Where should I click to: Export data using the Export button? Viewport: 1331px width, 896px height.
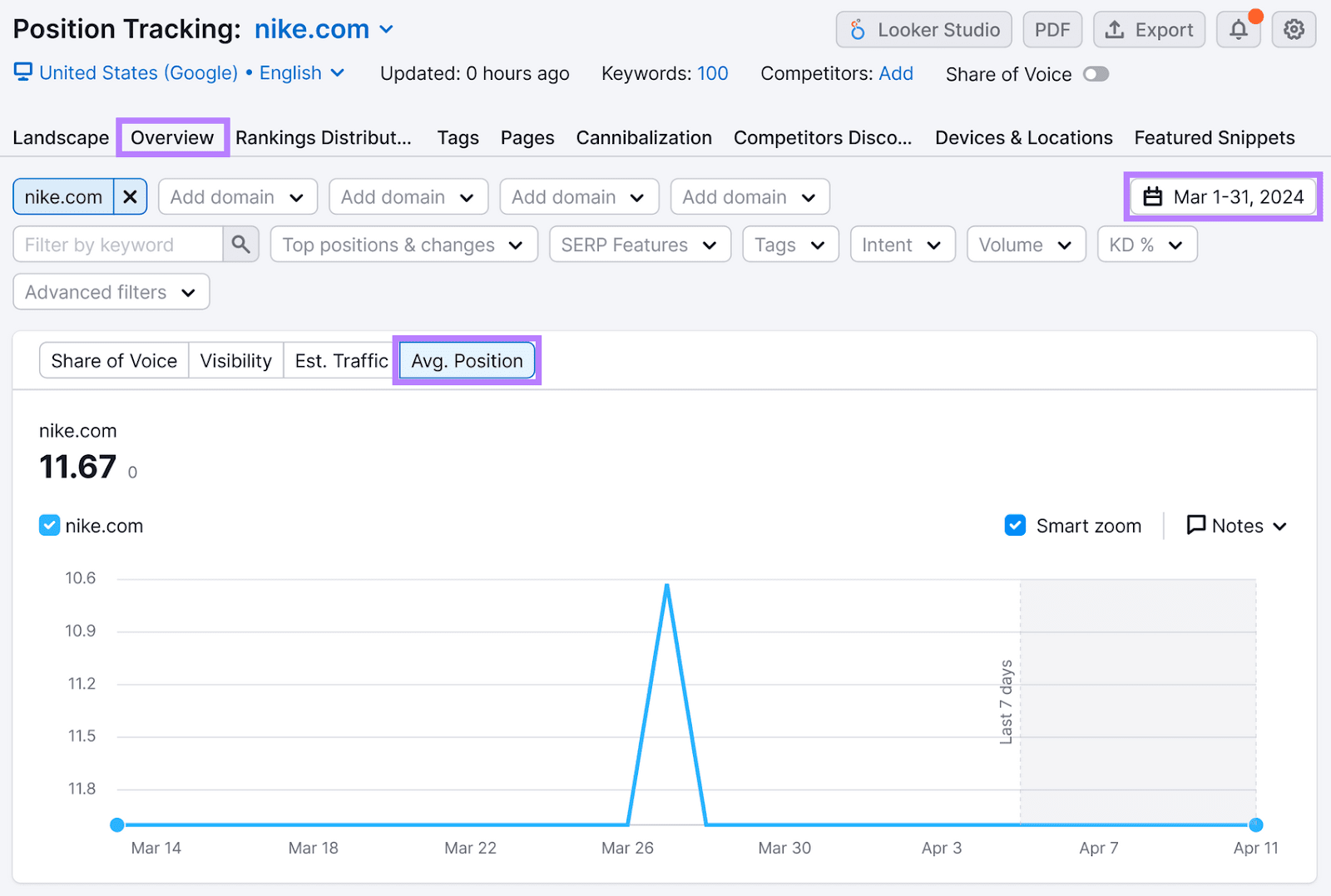[x=1149, y=30]
